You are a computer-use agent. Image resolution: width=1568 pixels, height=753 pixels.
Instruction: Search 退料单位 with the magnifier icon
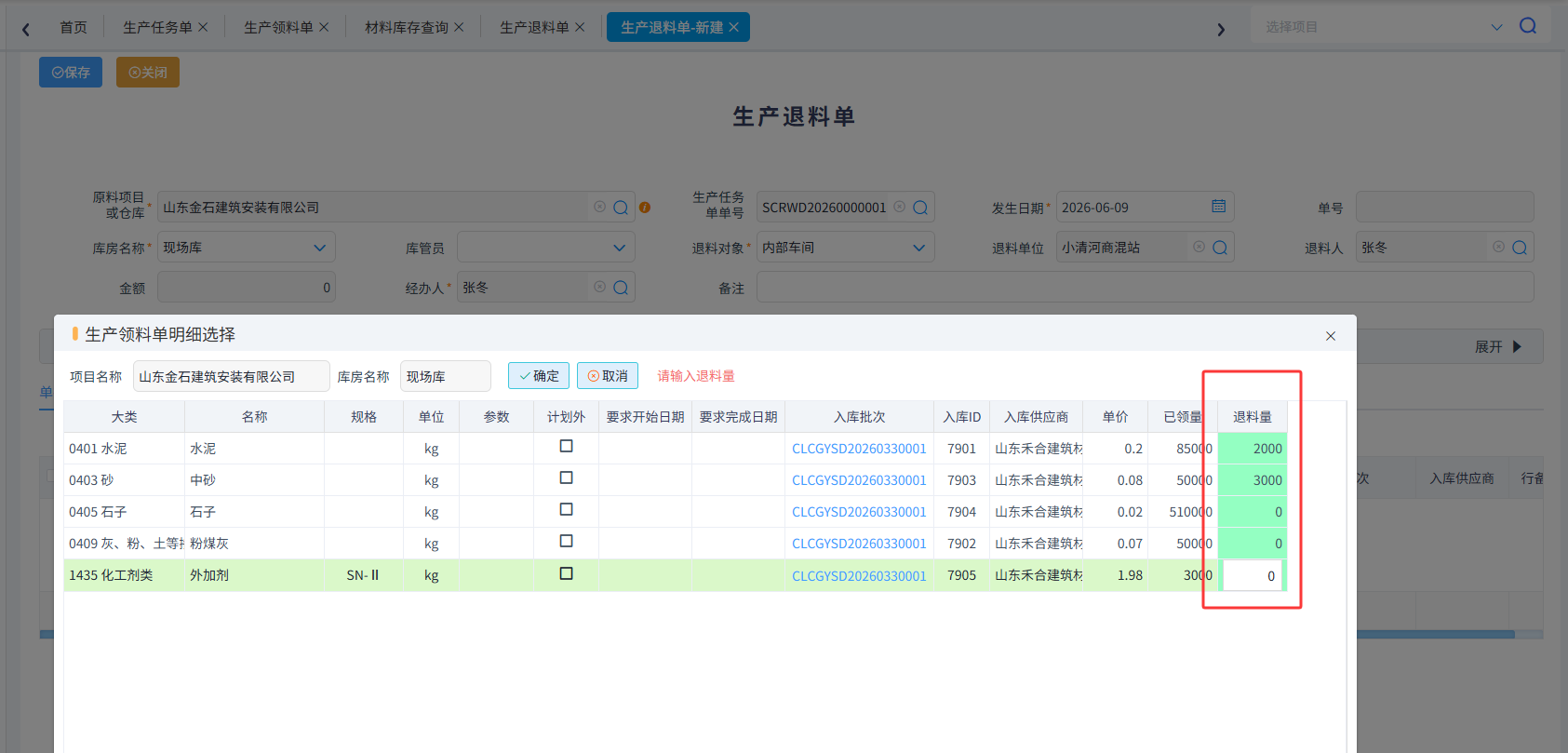point(1220,248)
